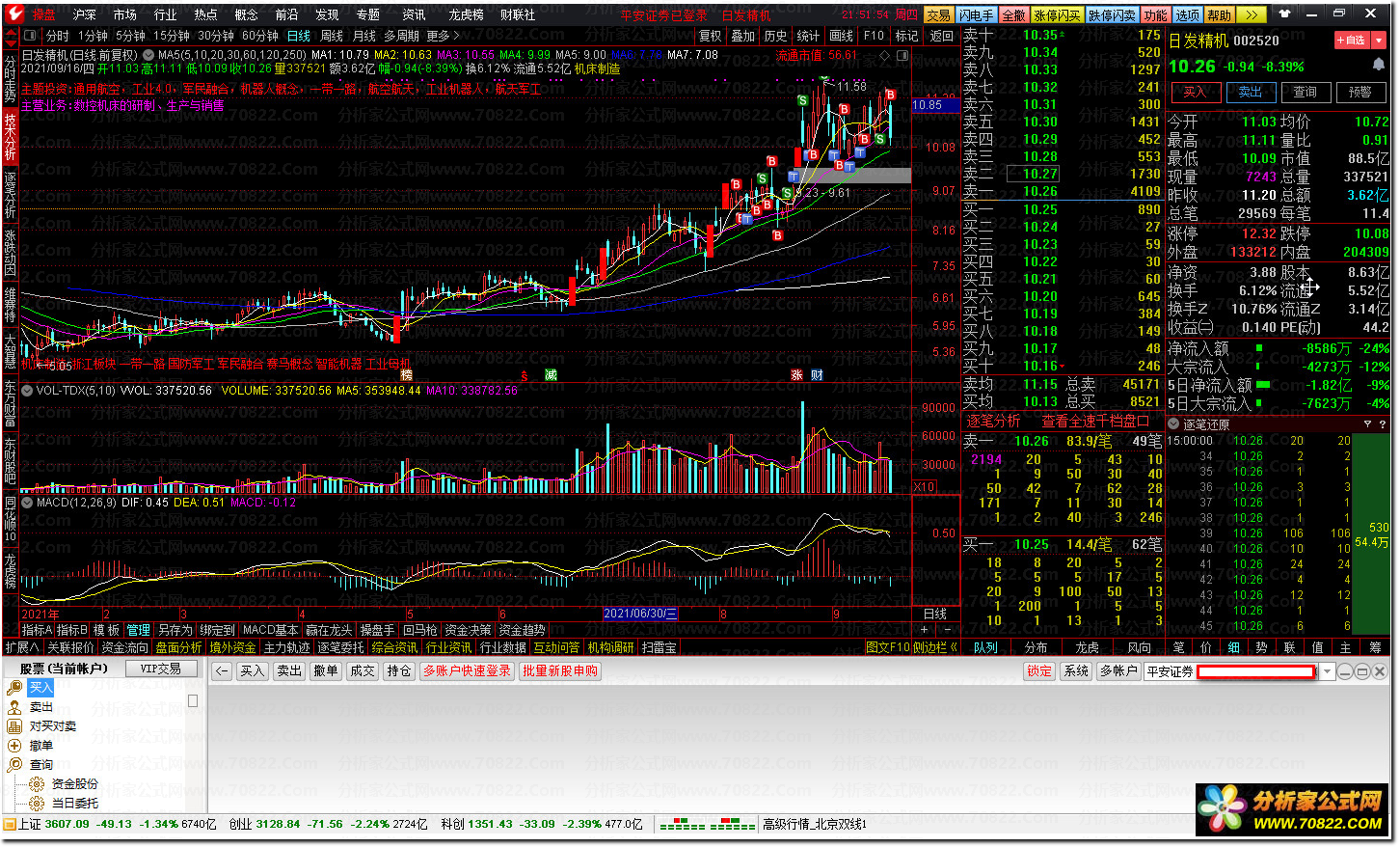Switch chart to 分时 view
Viewport: 1400px width, 847px height.
click(58, 36)
